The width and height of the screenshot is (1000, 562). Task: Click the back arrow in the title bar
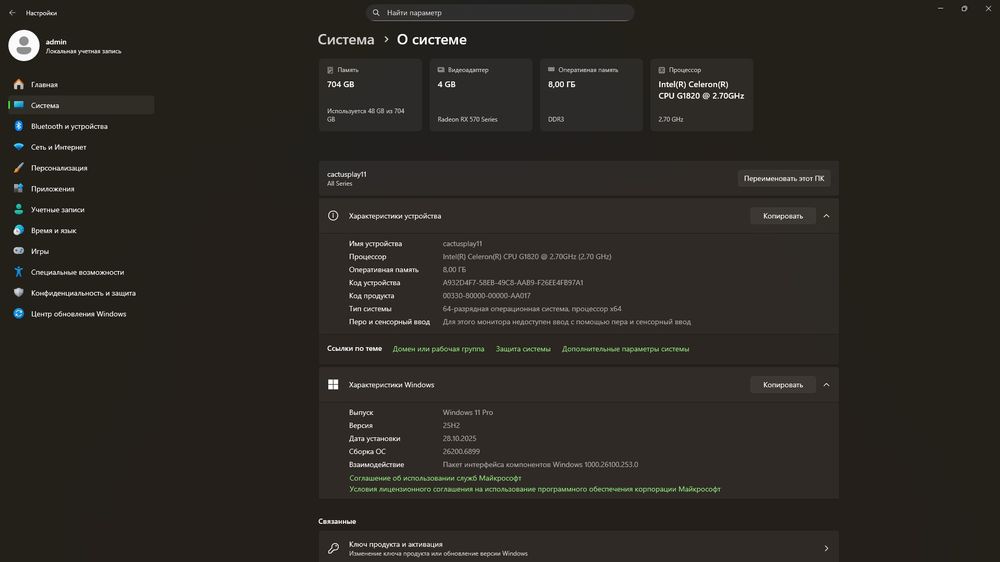click(x=12, y=13)
